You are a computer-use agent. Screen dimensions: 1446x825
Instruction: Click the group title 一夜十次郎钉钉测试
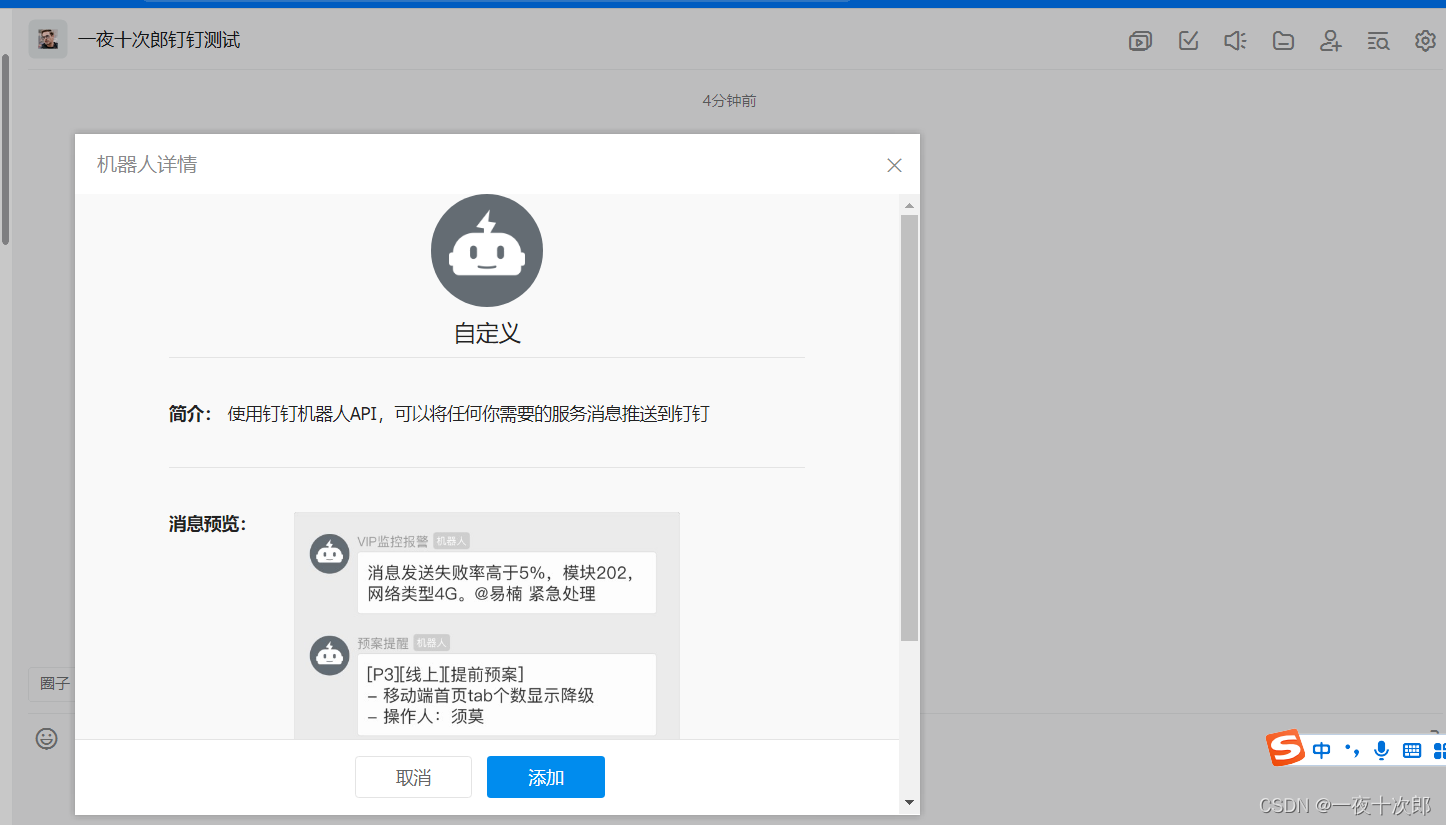[x=159, y=40]
